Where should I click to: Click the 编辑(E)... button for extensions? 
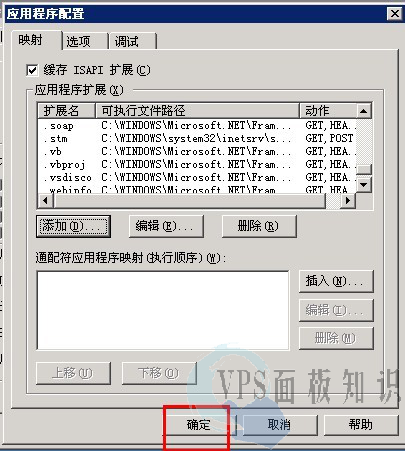(x=166, y=226)
